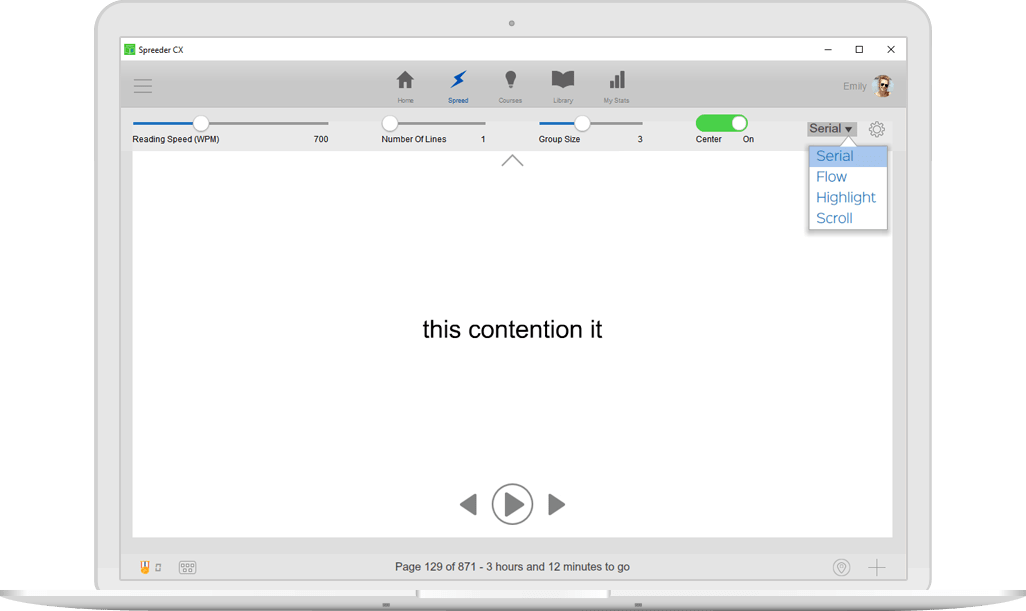
Task: Pick Scroll from the dropdown list
Action: pos(835,218)
